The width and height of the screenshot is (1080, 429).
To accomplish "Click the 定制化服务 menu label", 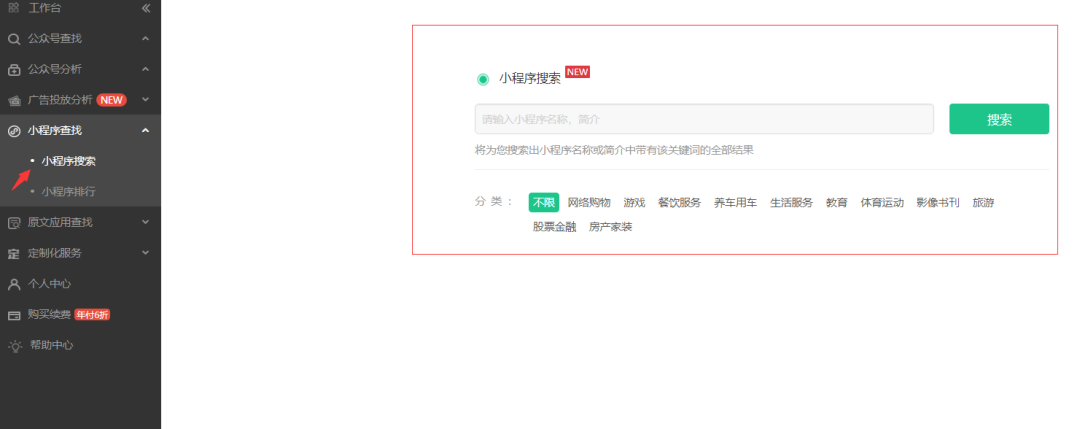I will tap(54, 253).
